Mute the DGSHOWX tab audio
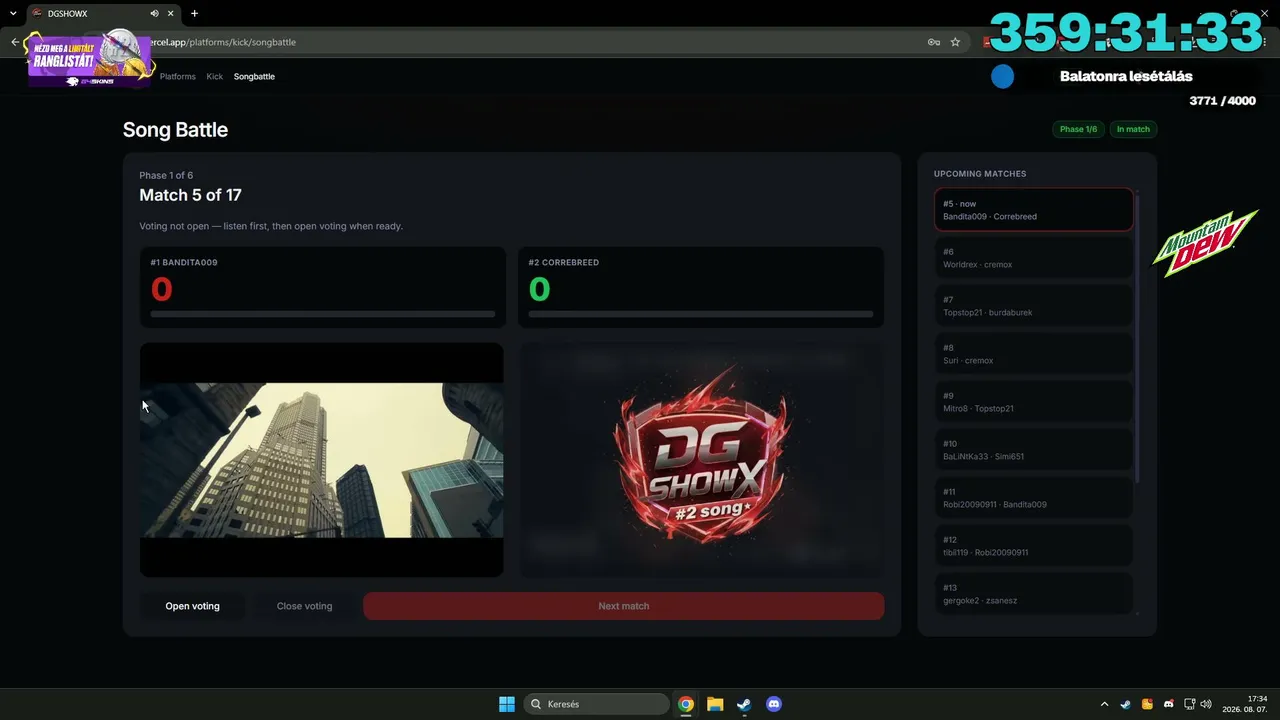Screen dimensions: 1280x720 [155, 14]
